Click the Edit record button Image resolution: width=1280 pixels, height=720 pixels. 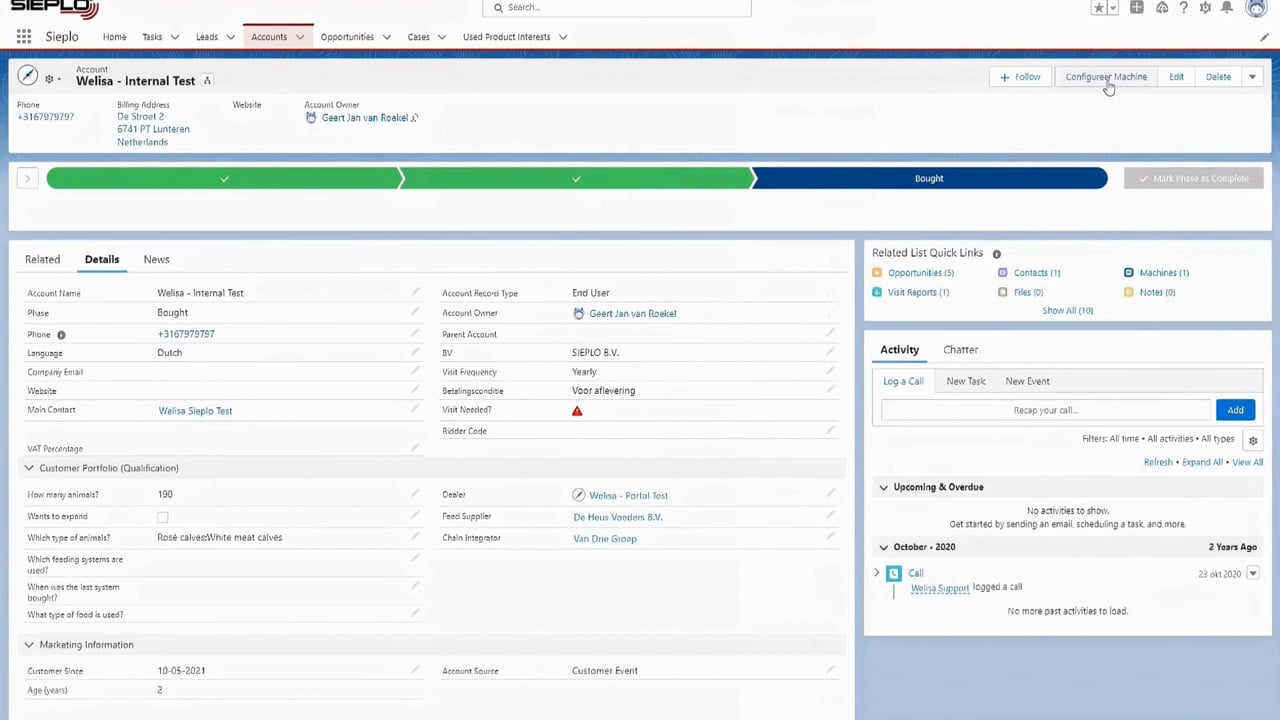tap(1176, 77)
